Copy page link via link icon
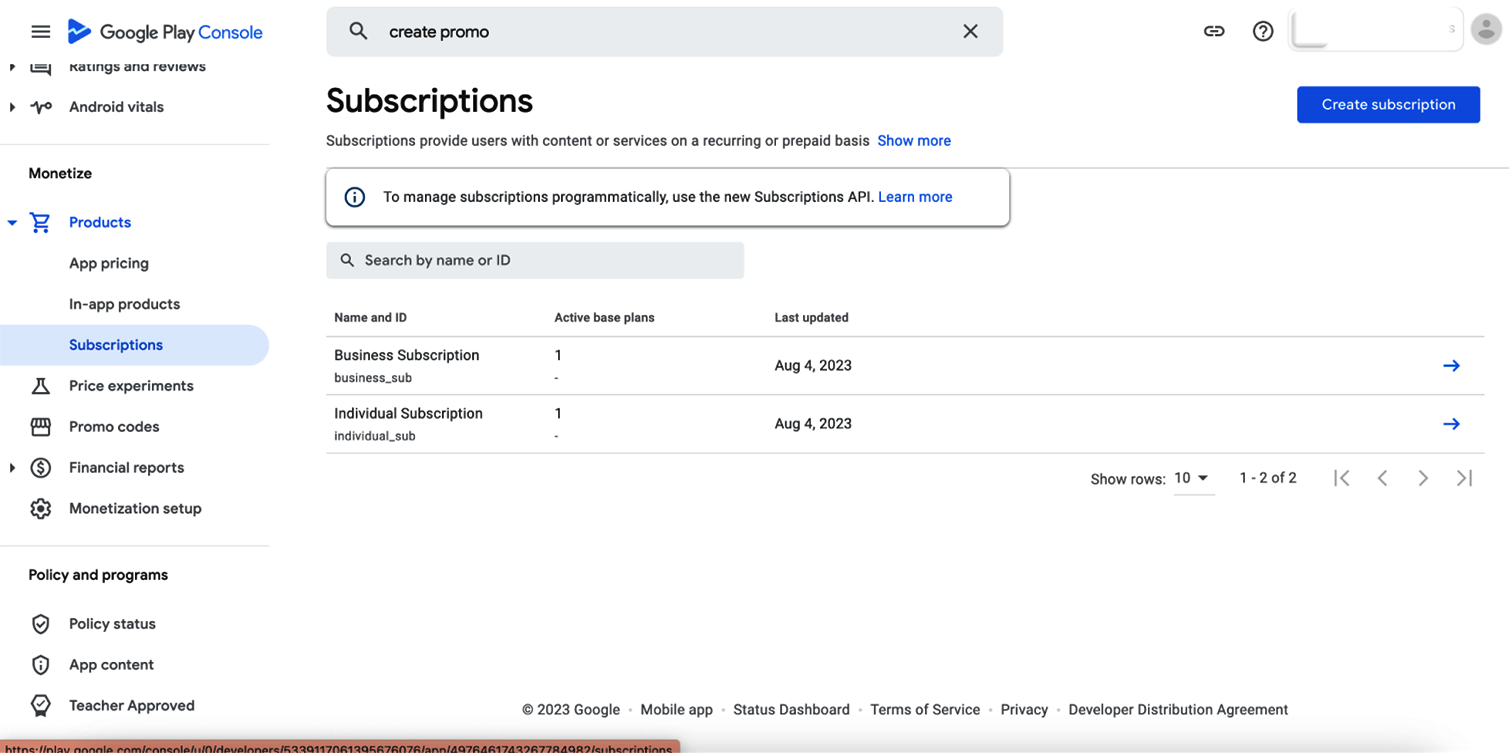 1214,32
